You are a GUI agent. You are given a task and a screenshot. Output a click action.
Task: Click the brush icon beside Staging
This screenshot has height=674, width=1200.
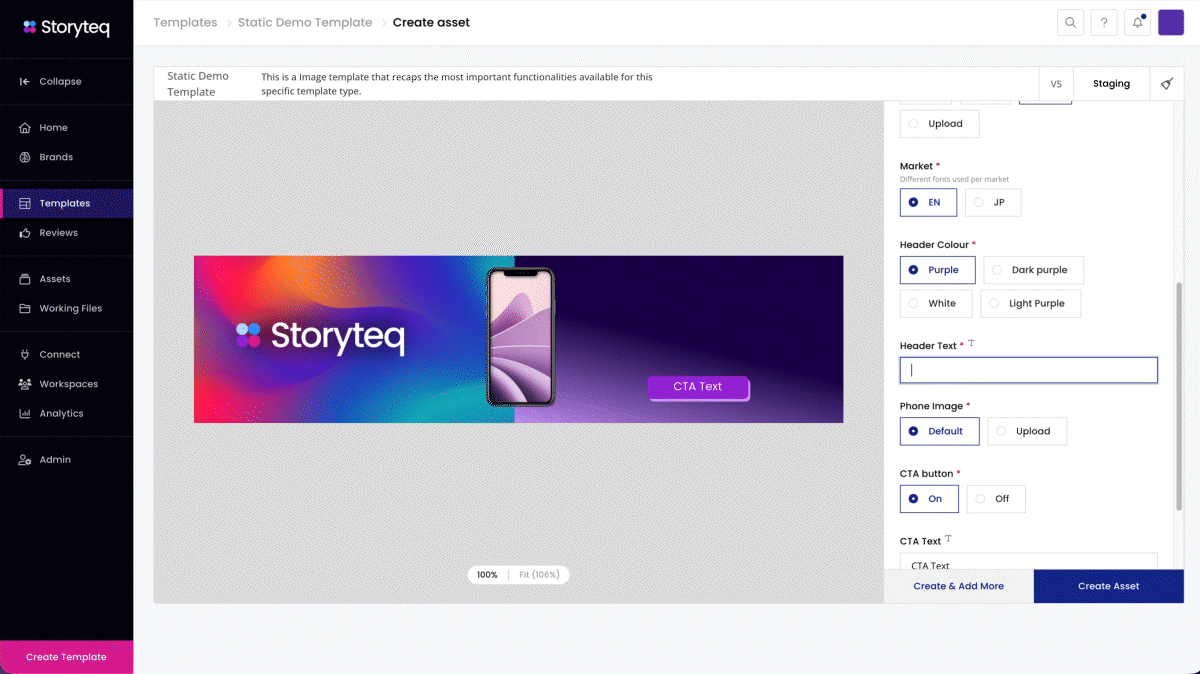coord(1167,84)
